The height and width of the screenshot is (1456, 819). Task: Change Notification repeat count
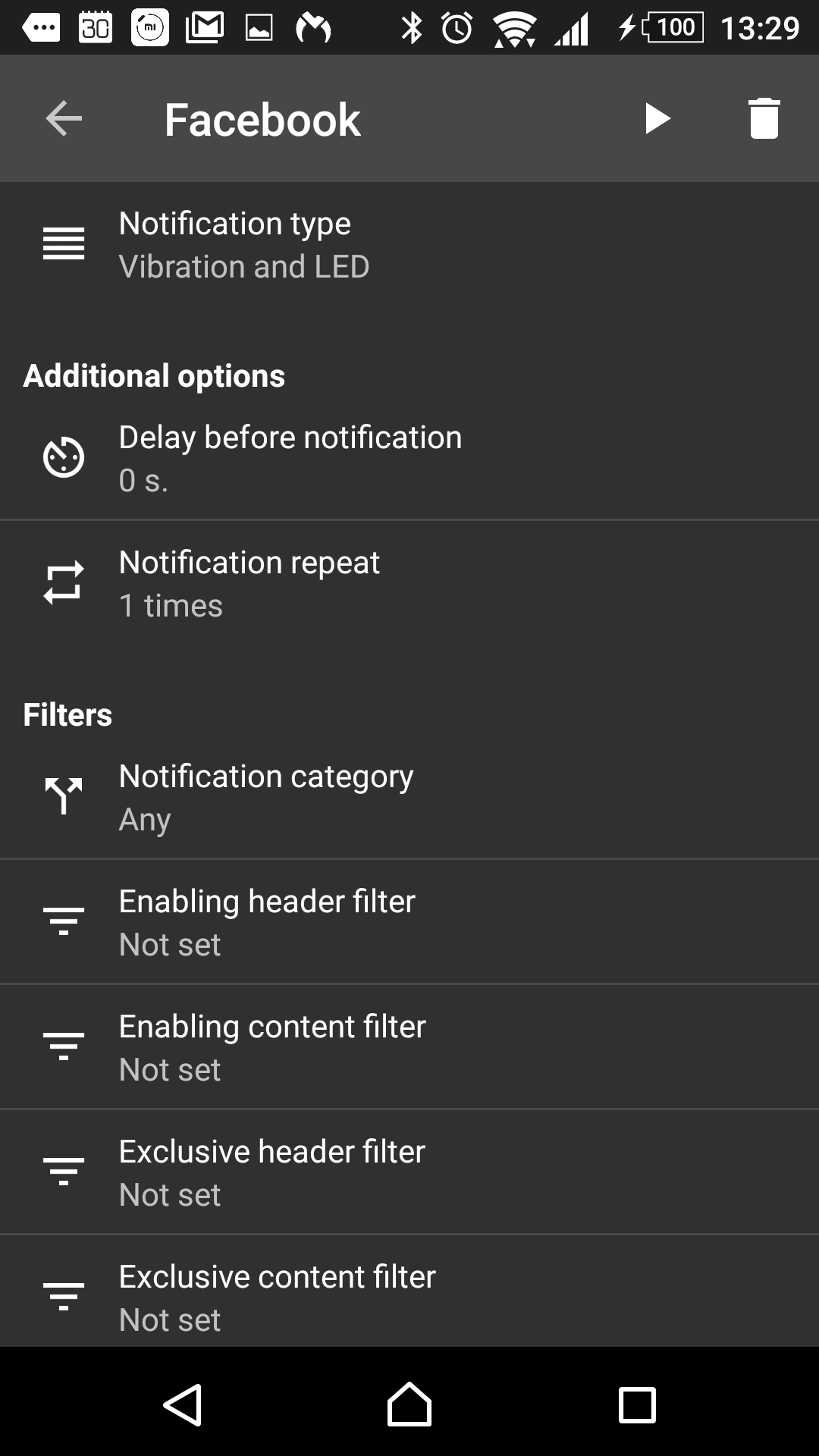tap(409, 582)
